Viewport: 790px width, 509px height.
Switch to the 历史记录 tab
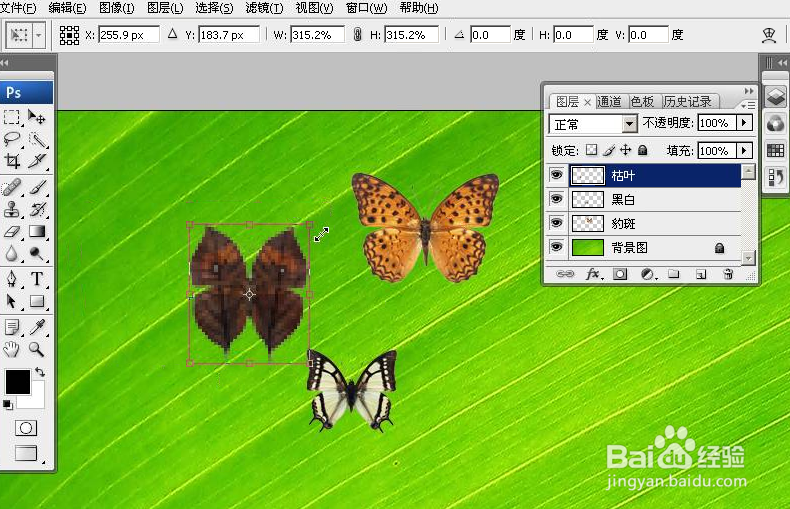coord(687,101)
